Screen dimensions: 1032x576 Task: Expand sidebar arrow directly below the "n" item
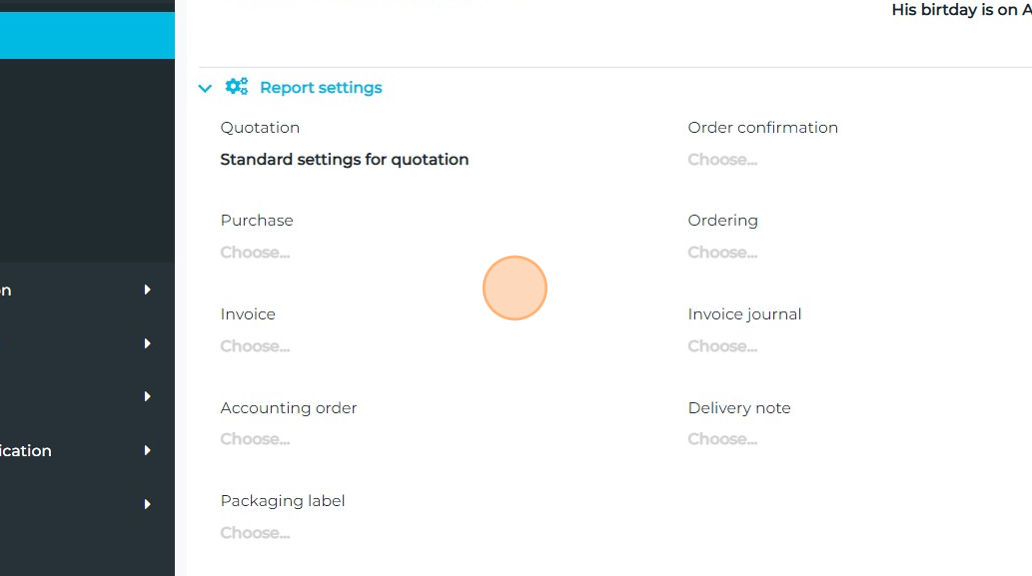coord(147,344)
